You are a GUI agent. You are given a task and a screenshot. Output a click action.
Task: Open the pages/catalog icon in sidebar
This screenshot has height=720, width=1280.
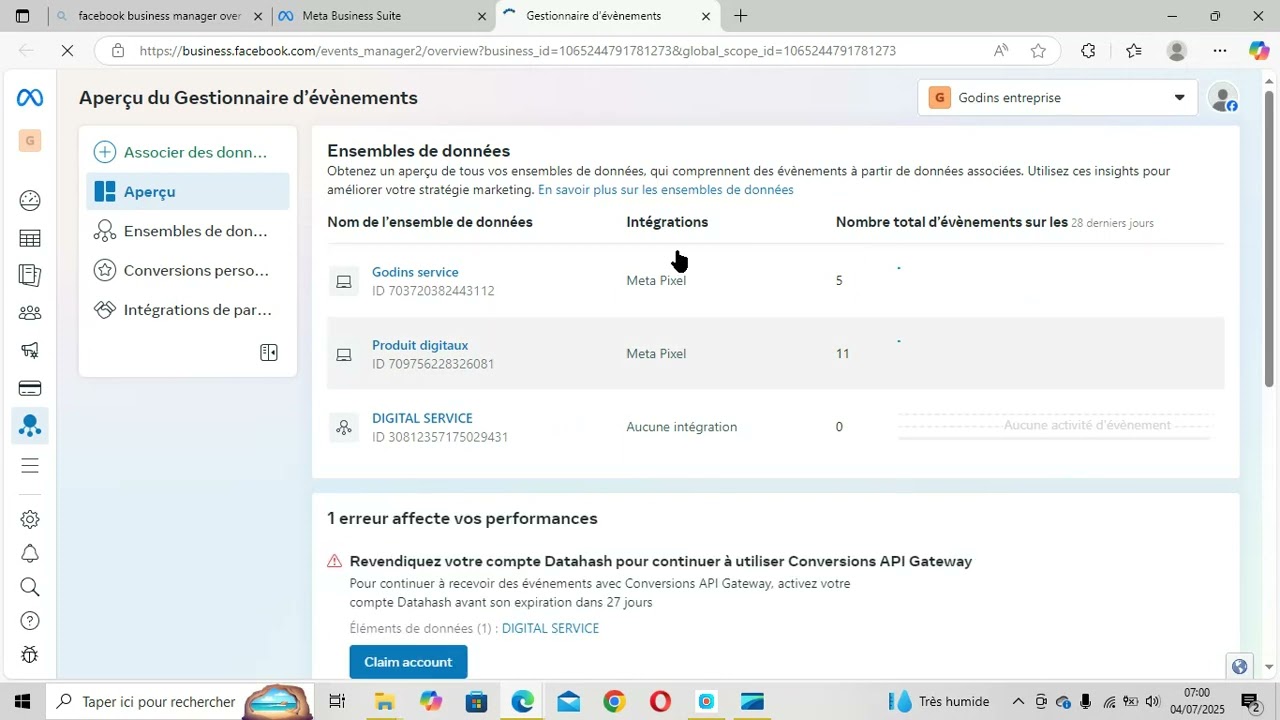pyautogui.click(x=30, y=275)
